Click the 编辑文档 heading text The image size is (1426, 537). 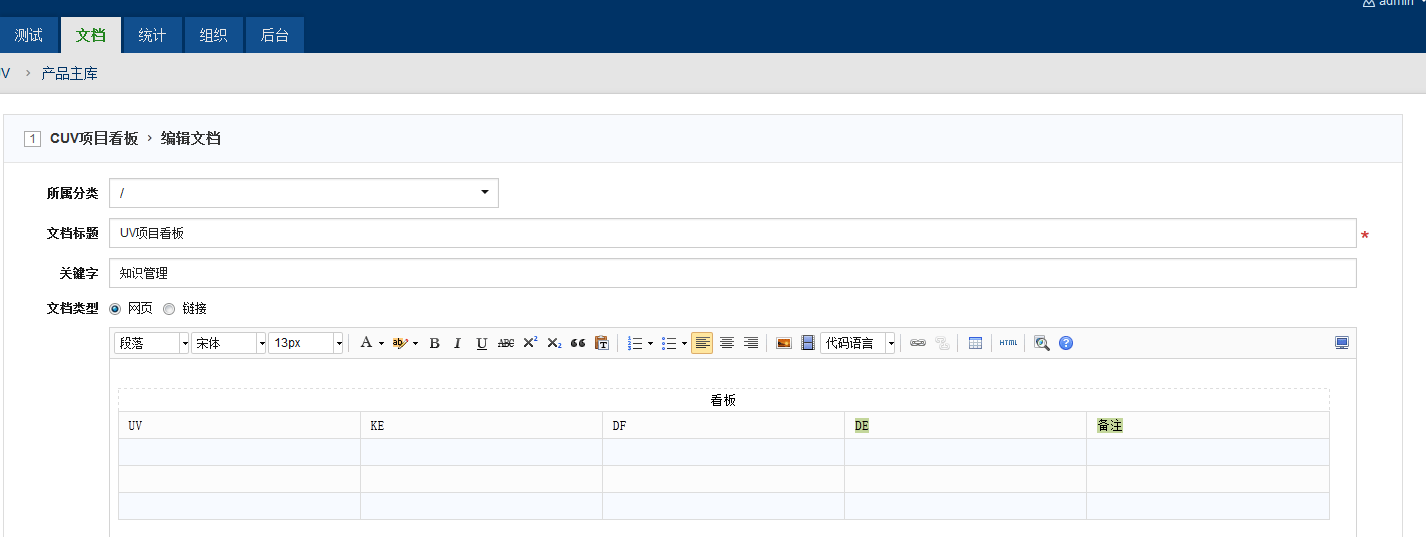191,138
